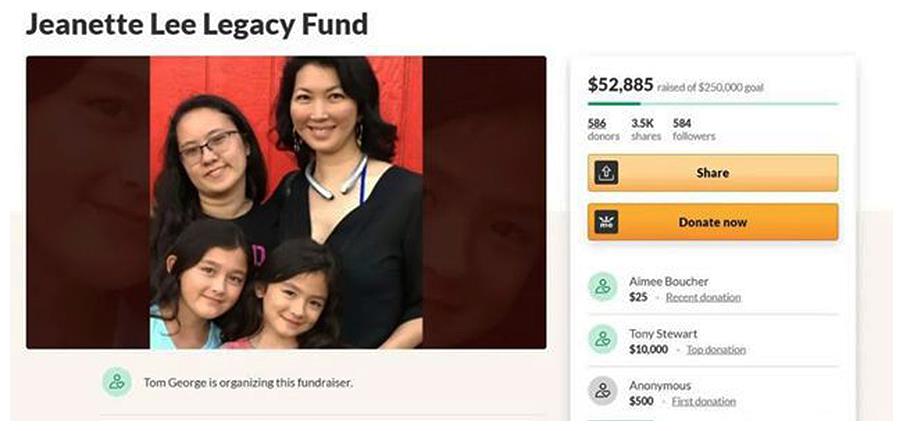Click Tony Stewart donor name
Screen dimensions: 903x431
[x=663, y=334]
